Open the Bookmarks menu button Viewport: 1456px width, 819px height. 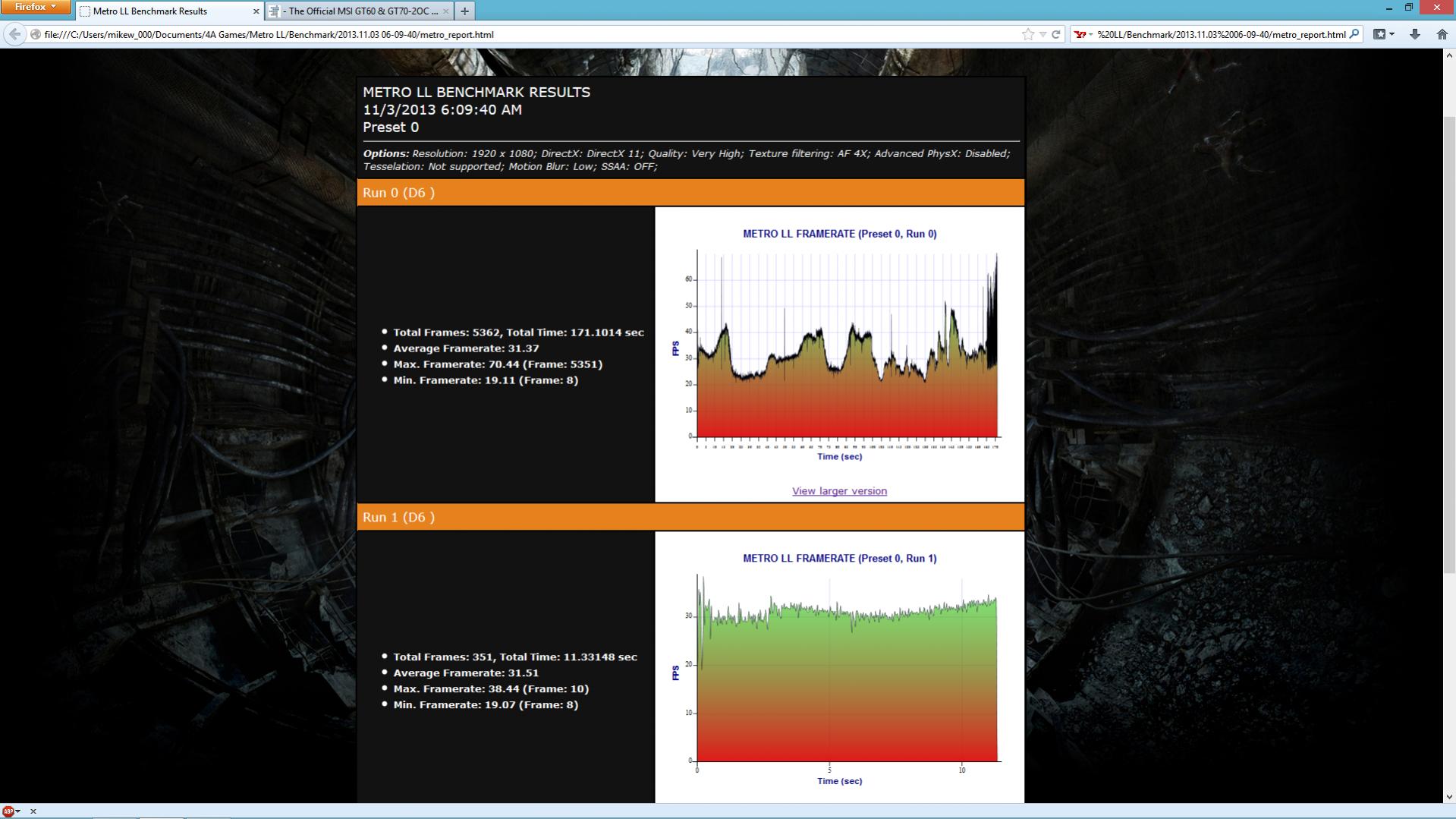(x=1384, y=34)
